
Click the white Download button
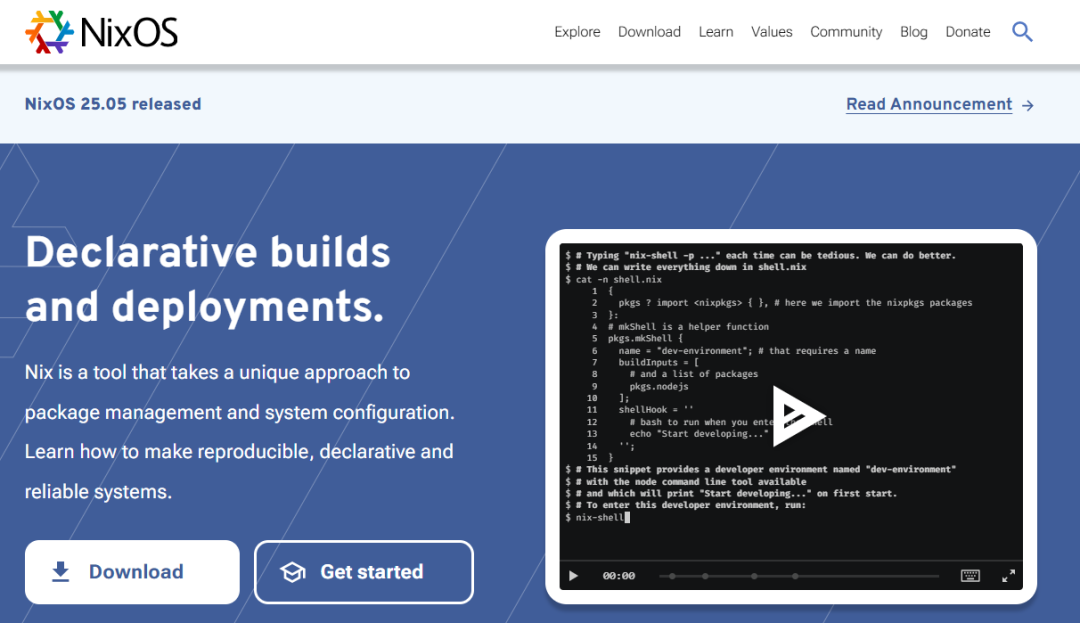[x=132, y=572]
